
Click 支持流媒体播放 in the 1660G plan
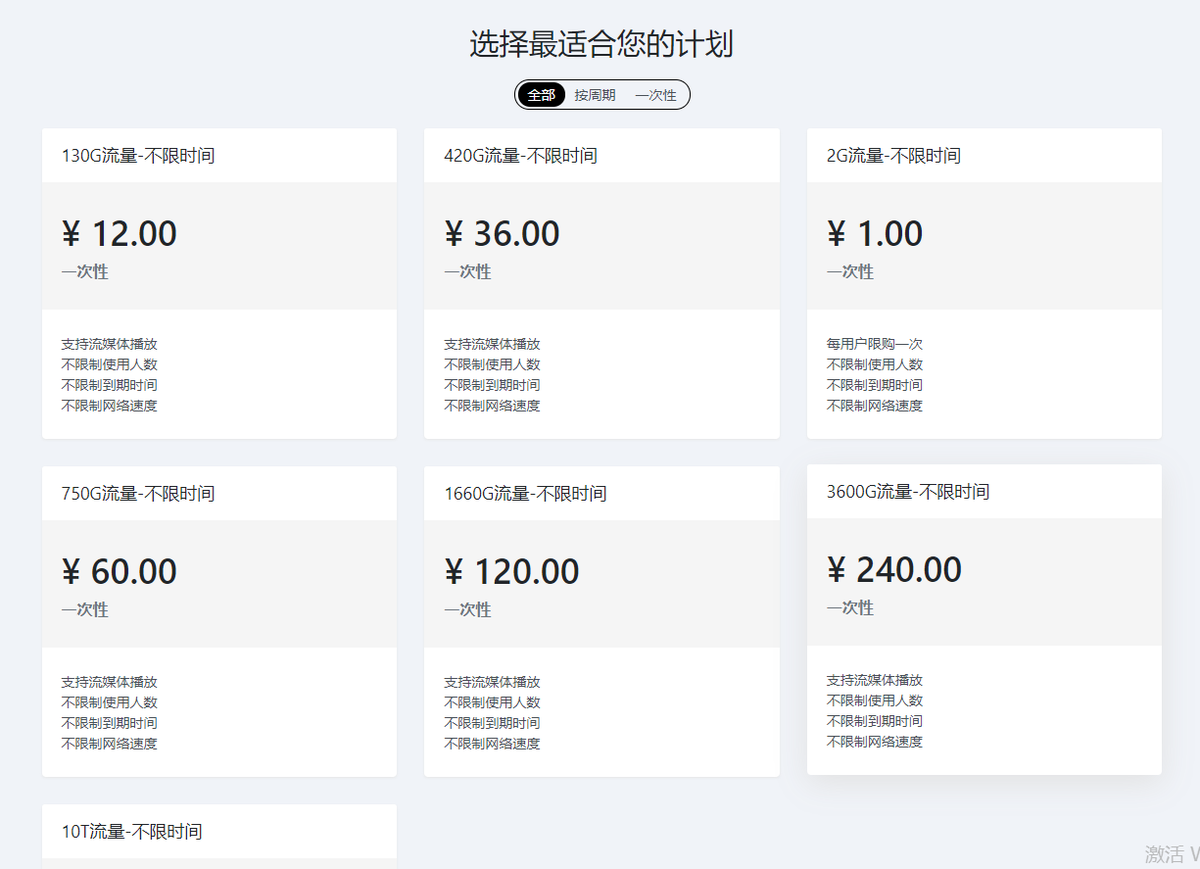(x=492, y=682)
